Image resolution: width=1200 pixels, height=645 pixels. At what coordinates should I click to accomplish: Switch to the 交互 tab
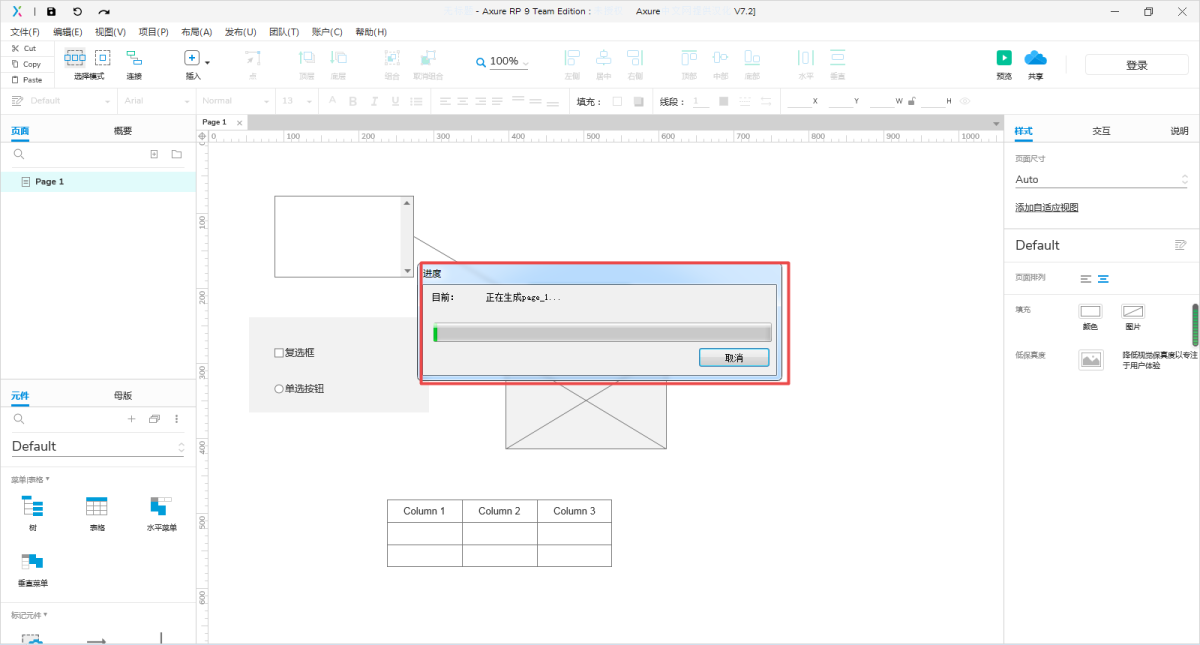tap(1100, 131)
